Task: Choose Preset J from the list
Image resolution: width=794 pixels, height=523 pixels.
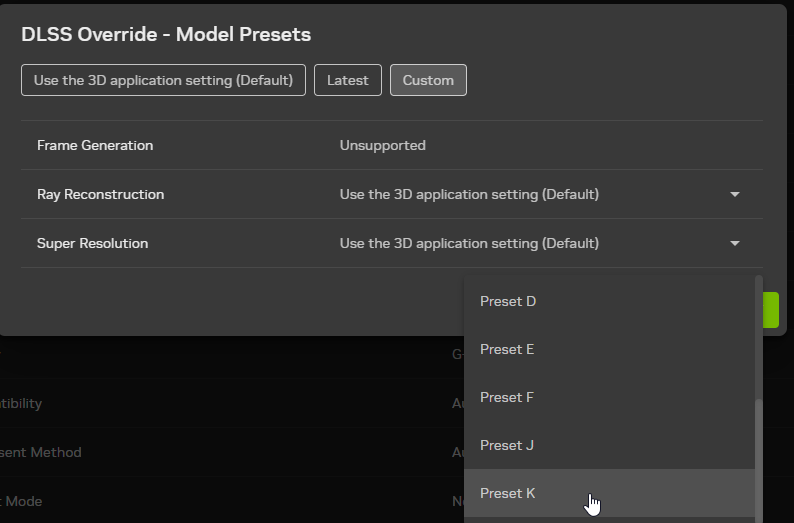Action: pos(609,446)
